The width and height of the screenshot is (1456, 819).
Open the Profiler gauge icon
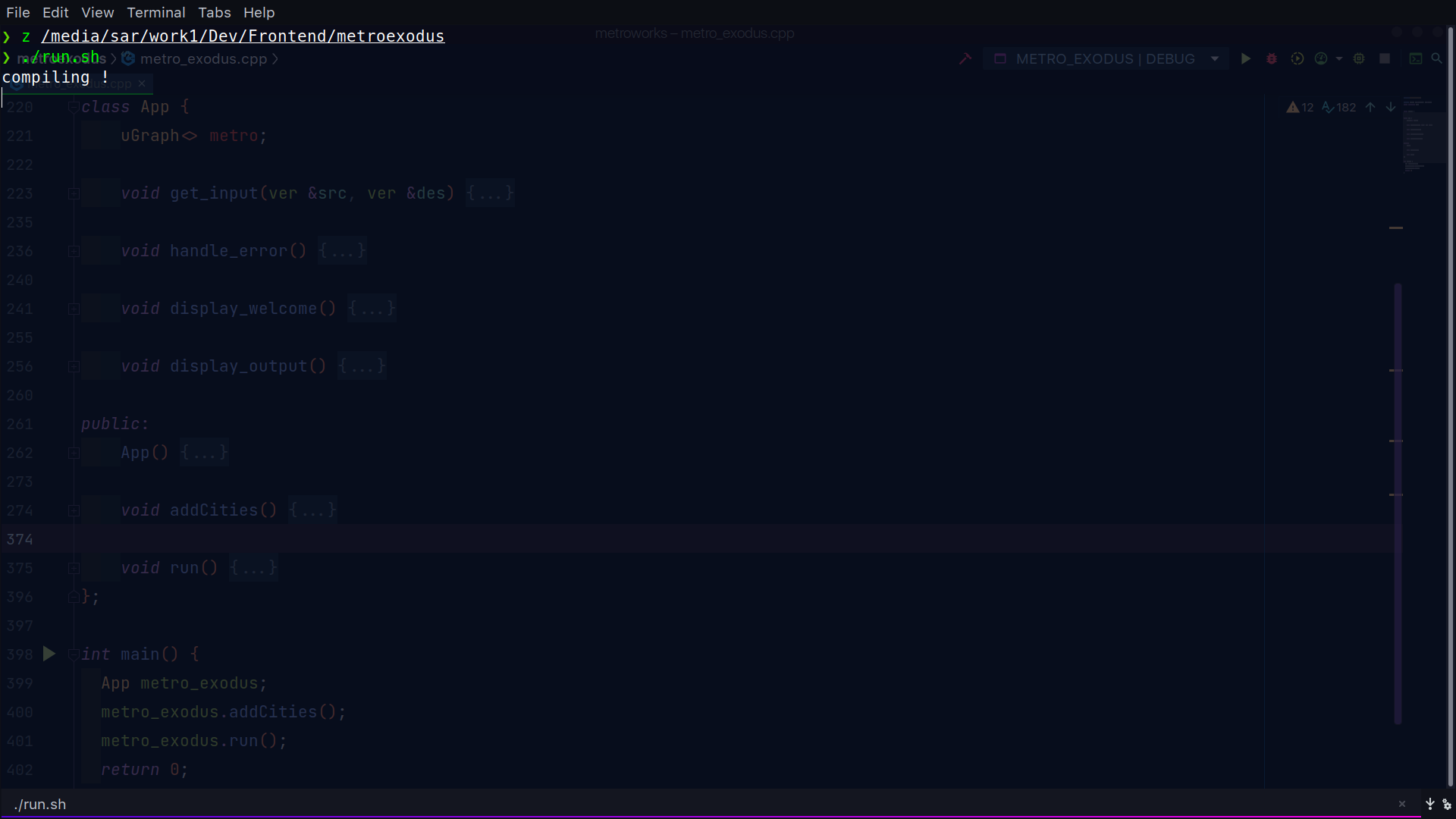[x=1321, y=59]
